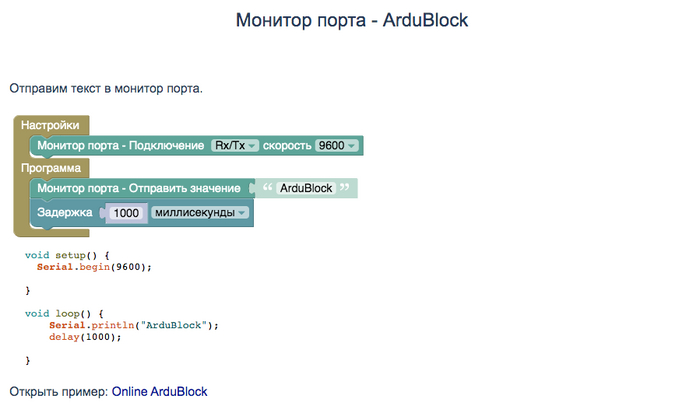Screen dimensions: 700x406
Task: Select the Программа block label
Action: coord(51,168)
